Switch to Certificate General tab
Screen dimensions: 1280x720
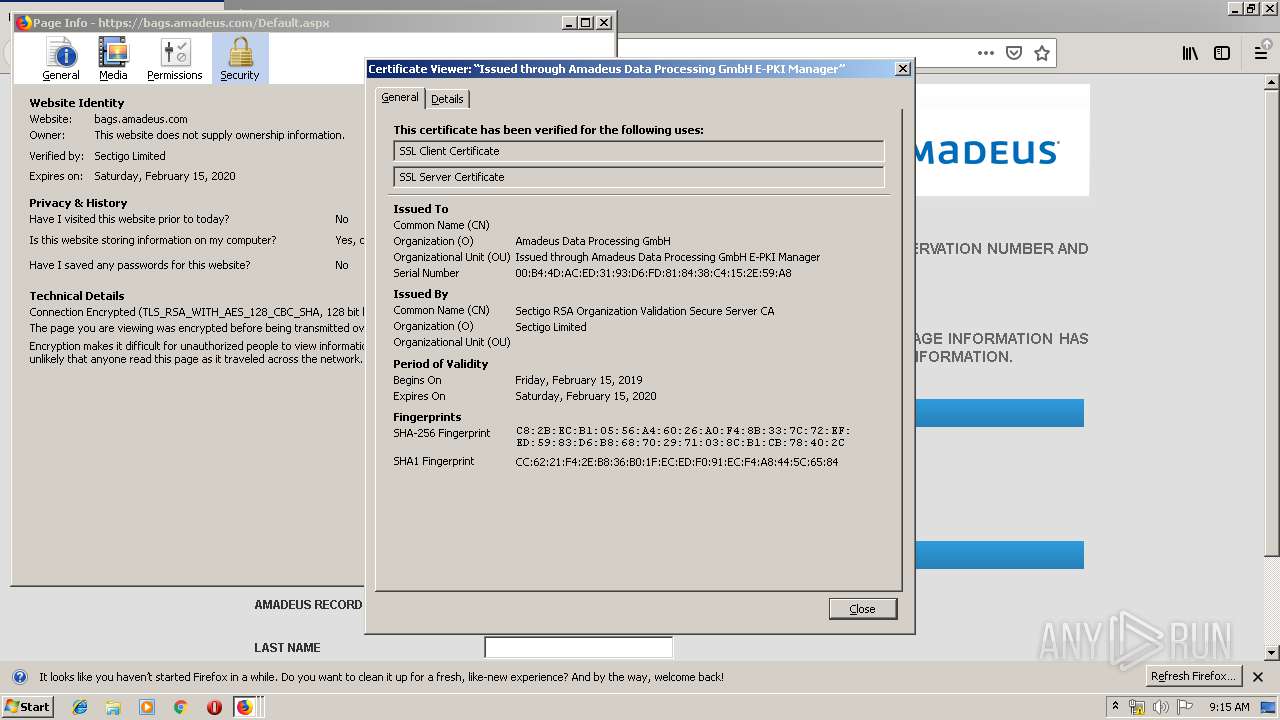(x=400, y=97)
